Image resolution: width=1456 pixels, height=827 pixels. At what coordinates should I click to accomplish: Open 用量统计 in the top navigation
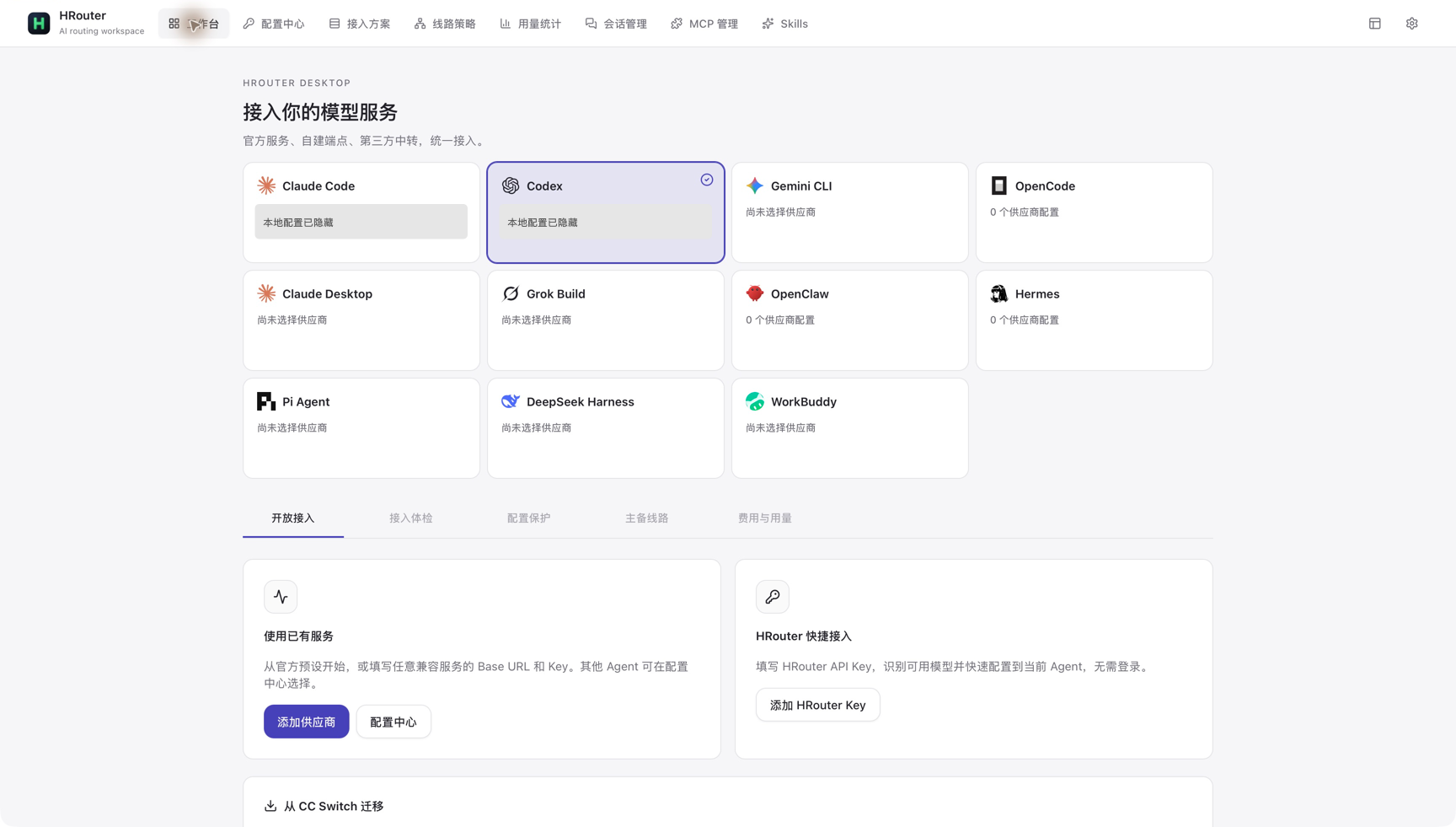(531, 24)
